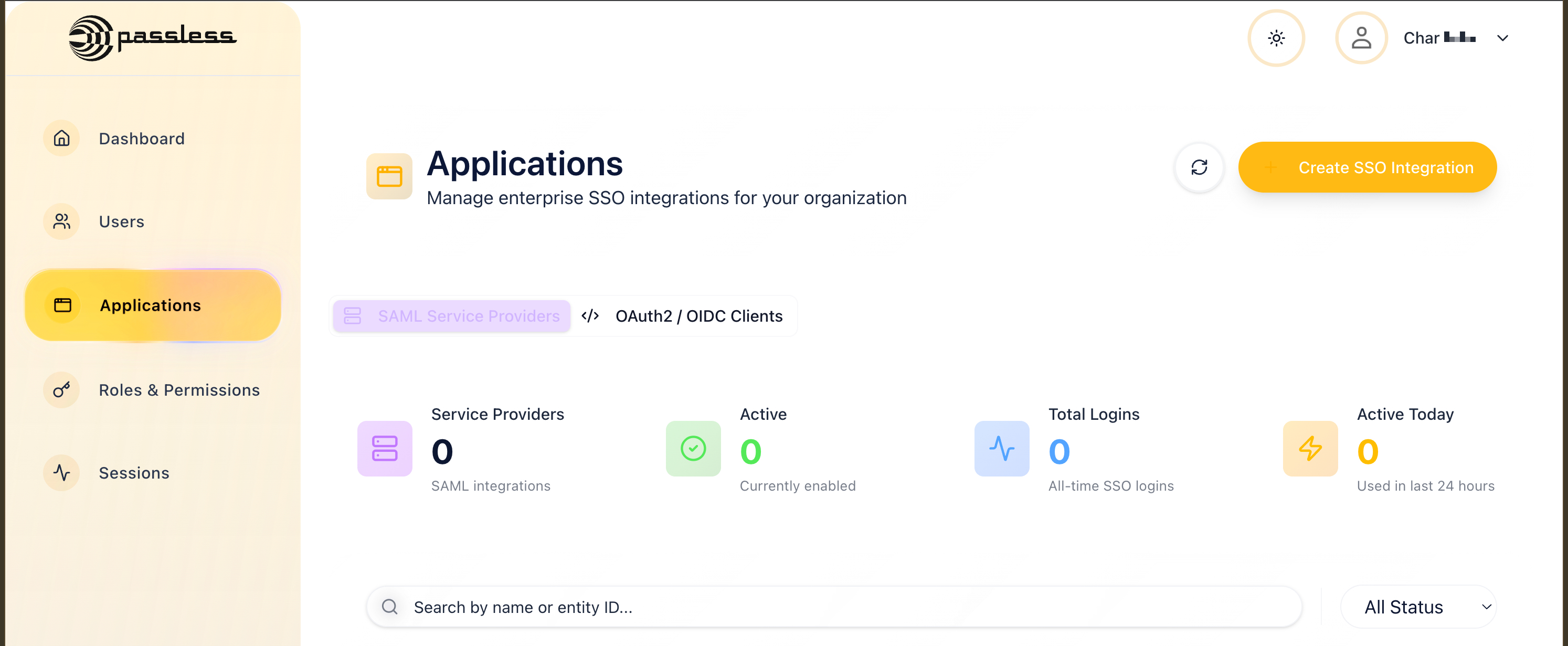This screenshot has height=646, width=1568.
Task: Click the Char username label
Action: 1439,38
